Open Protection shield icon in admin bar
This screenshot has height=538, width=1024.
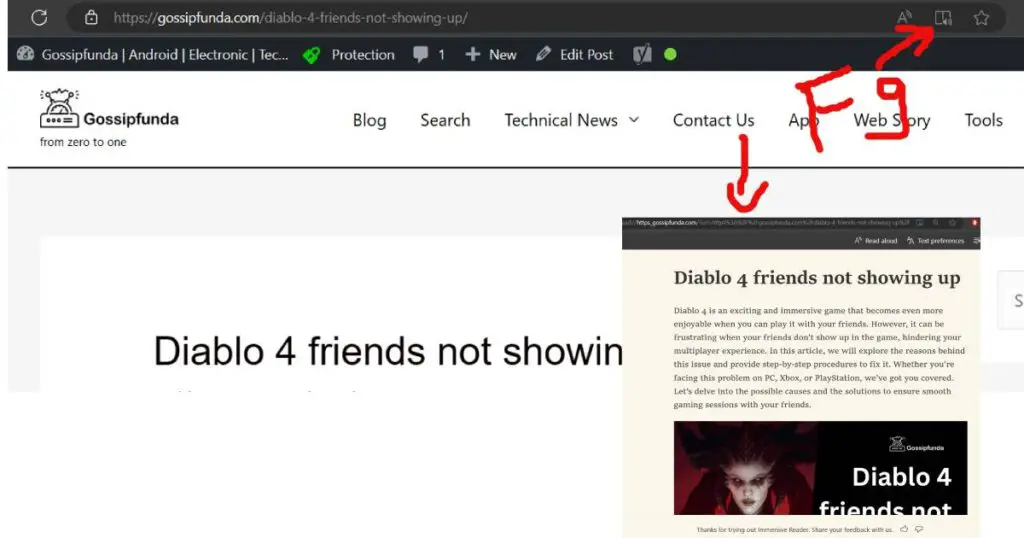312,55
